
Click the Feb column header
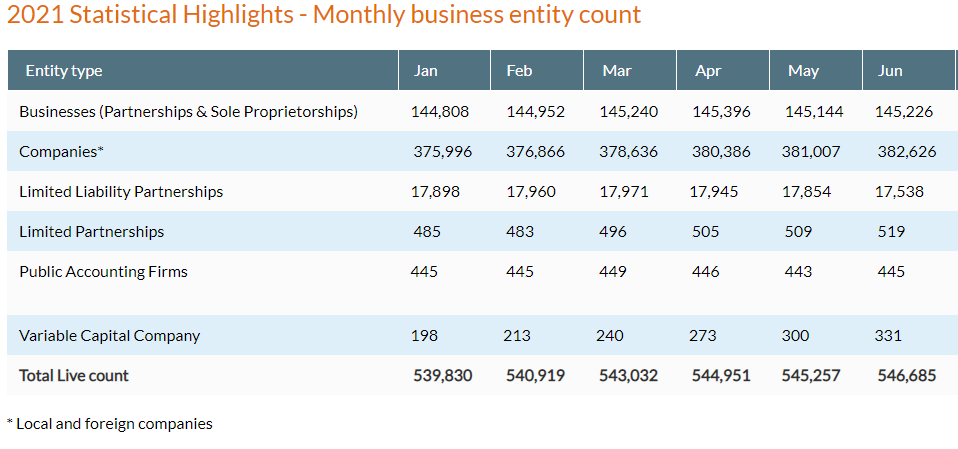pos(519,71)
